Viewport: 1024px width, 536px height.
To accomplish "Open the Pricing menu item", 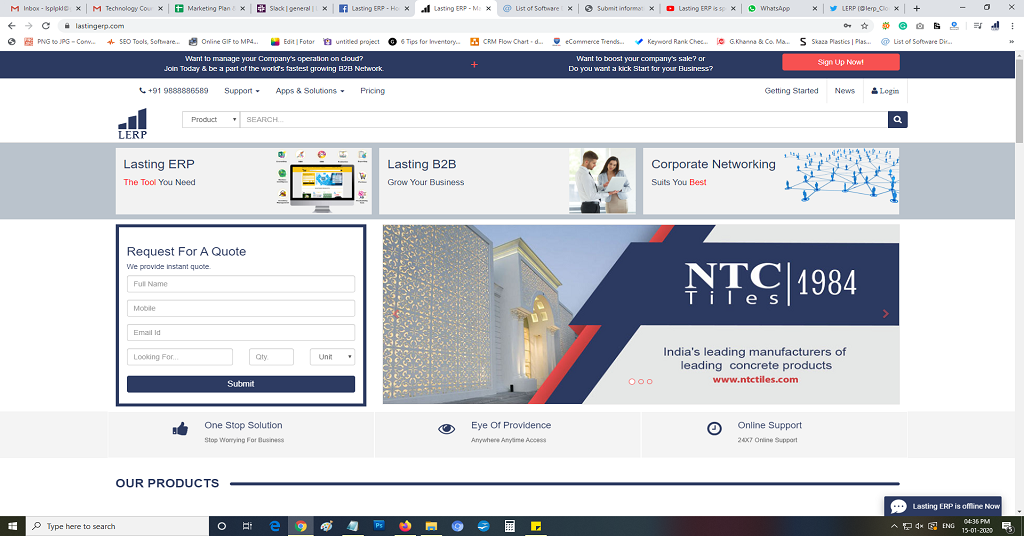I will (x=372, y=91).
